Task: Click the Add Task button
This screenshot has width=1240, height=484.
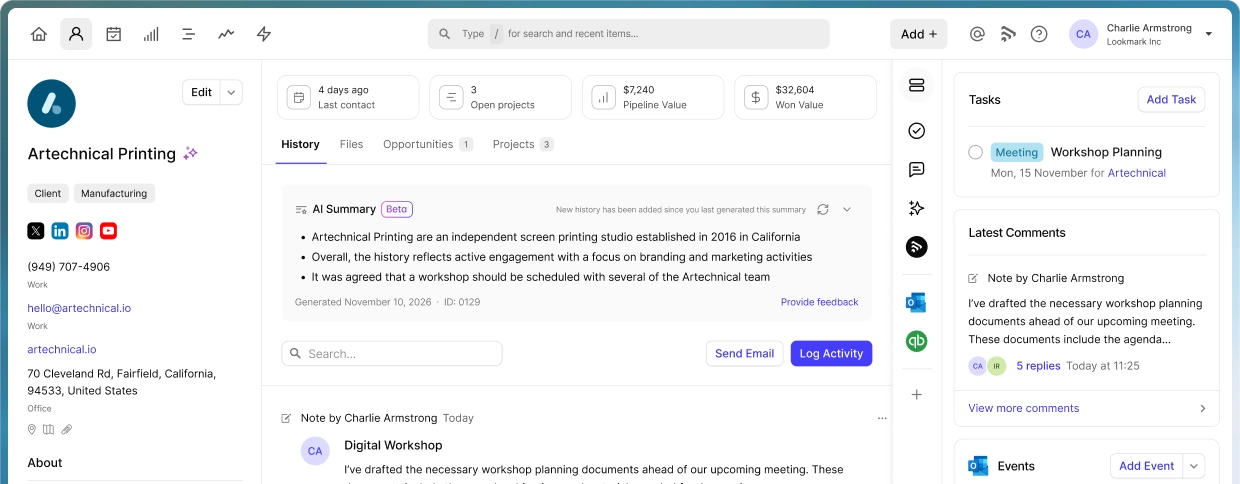Action: click(x=1171, y=99)
